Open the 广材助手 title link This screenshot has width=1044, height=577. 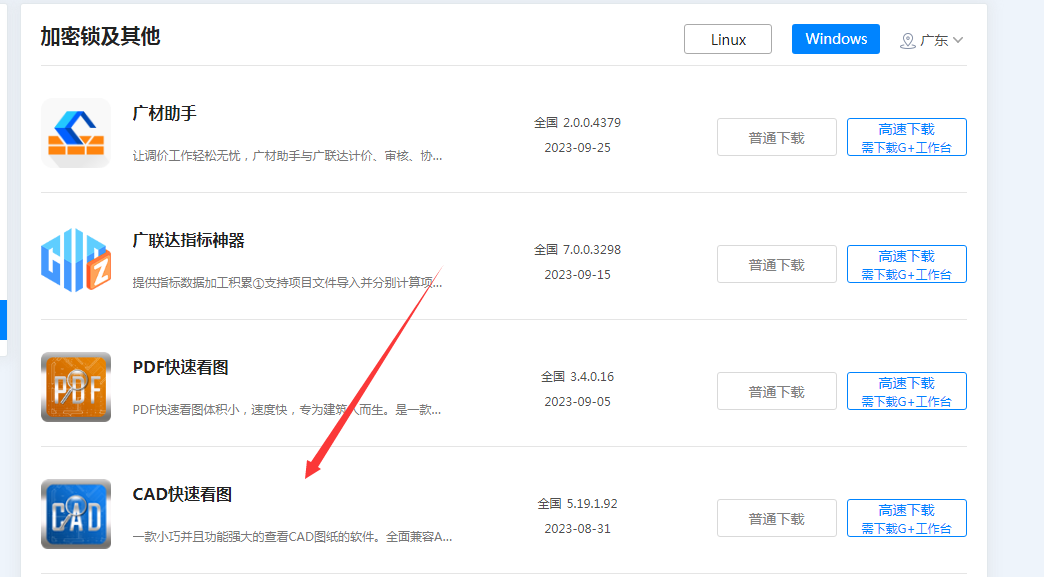(164, 114)
